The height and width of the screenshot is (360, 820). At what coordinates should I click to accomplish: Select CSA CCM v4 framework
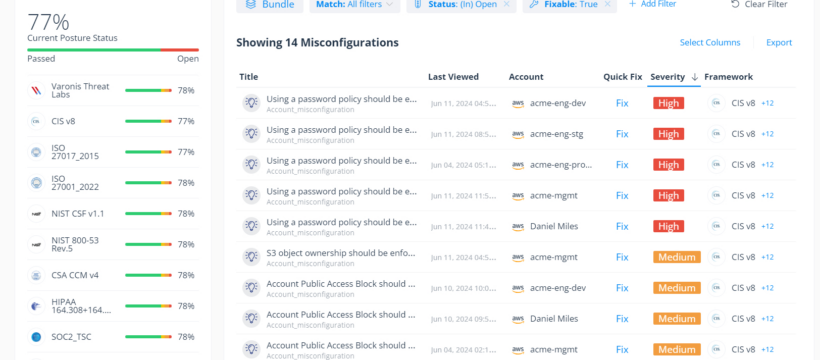[113, 275]
